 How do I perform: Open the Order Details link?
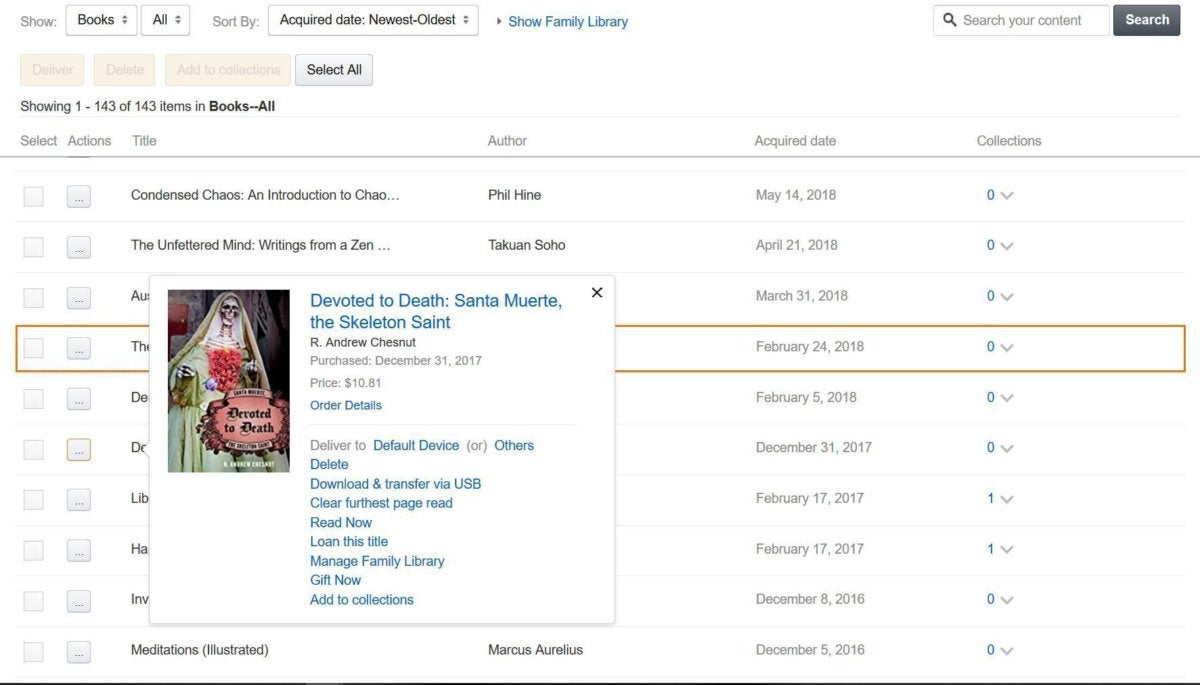click(346, 405)
